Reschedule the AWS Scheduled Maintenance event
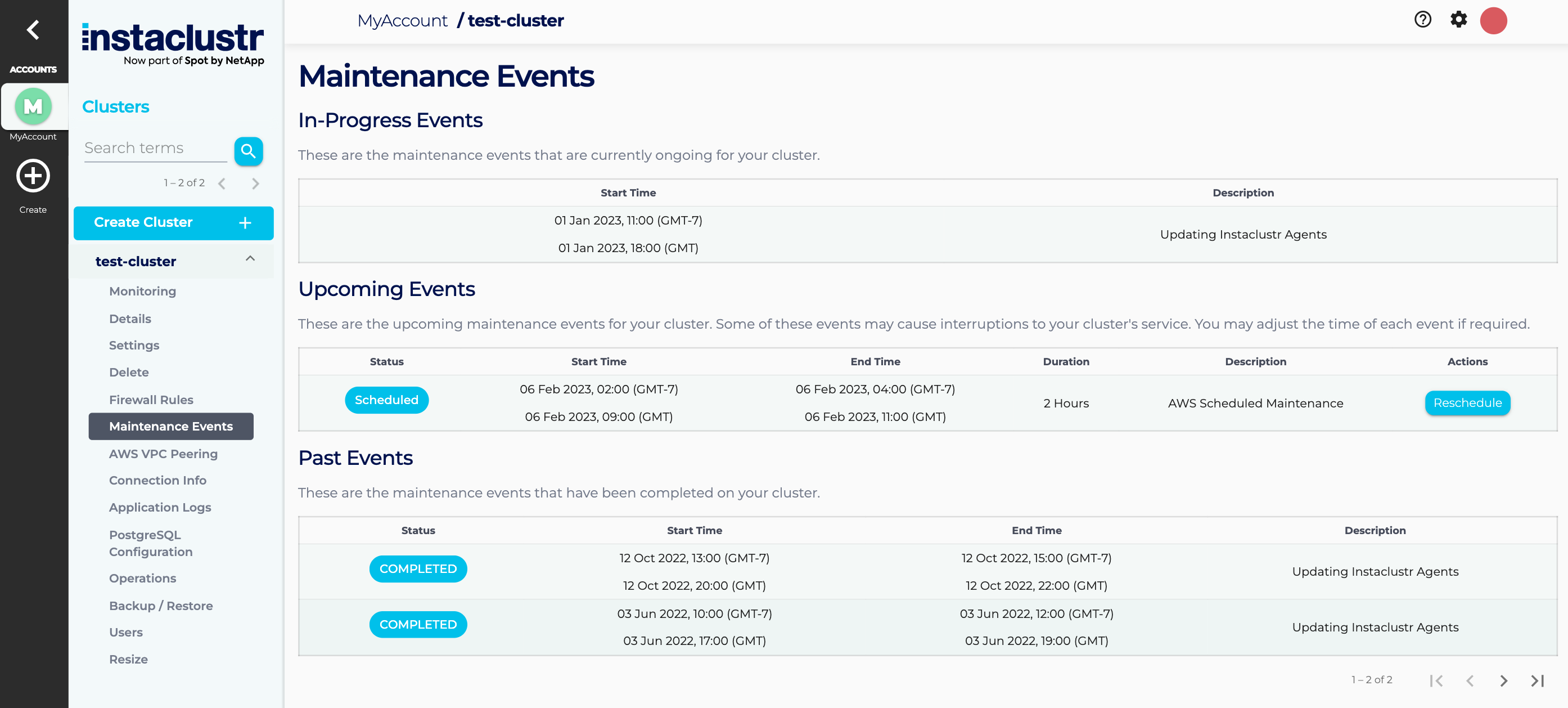This screenshot has height=708, width=1568. (x=1467, y=403)
